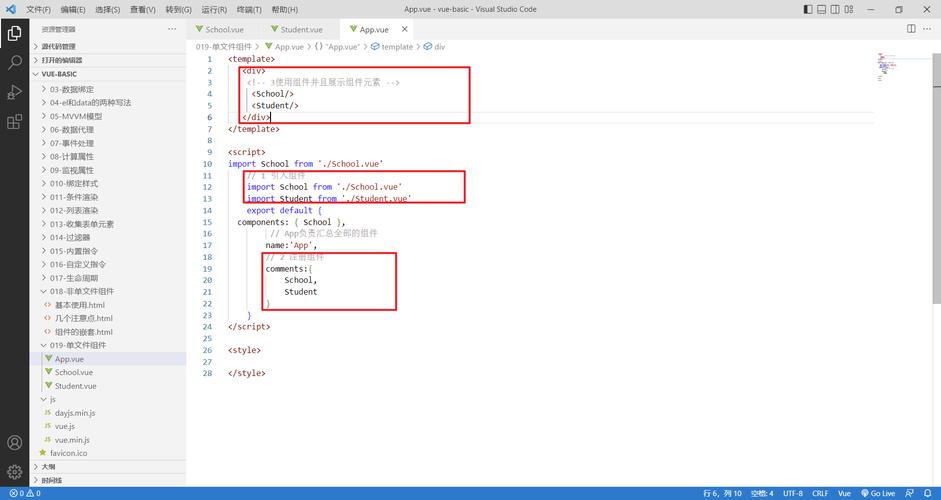Open the 文件(F) menu
941x500 pixels.
(x=38, y=10)
